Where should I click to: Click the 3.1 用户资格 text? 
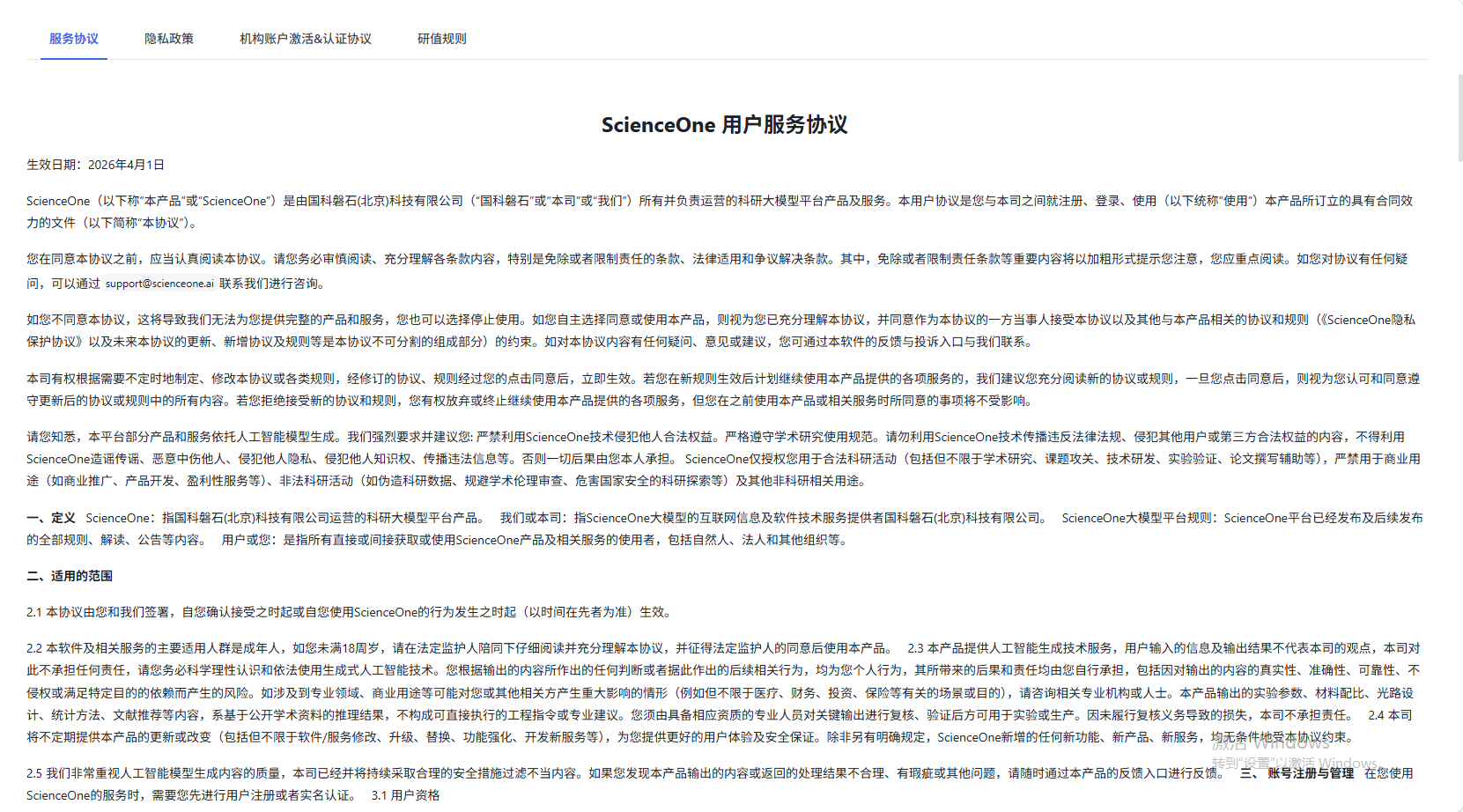(405, 795)
